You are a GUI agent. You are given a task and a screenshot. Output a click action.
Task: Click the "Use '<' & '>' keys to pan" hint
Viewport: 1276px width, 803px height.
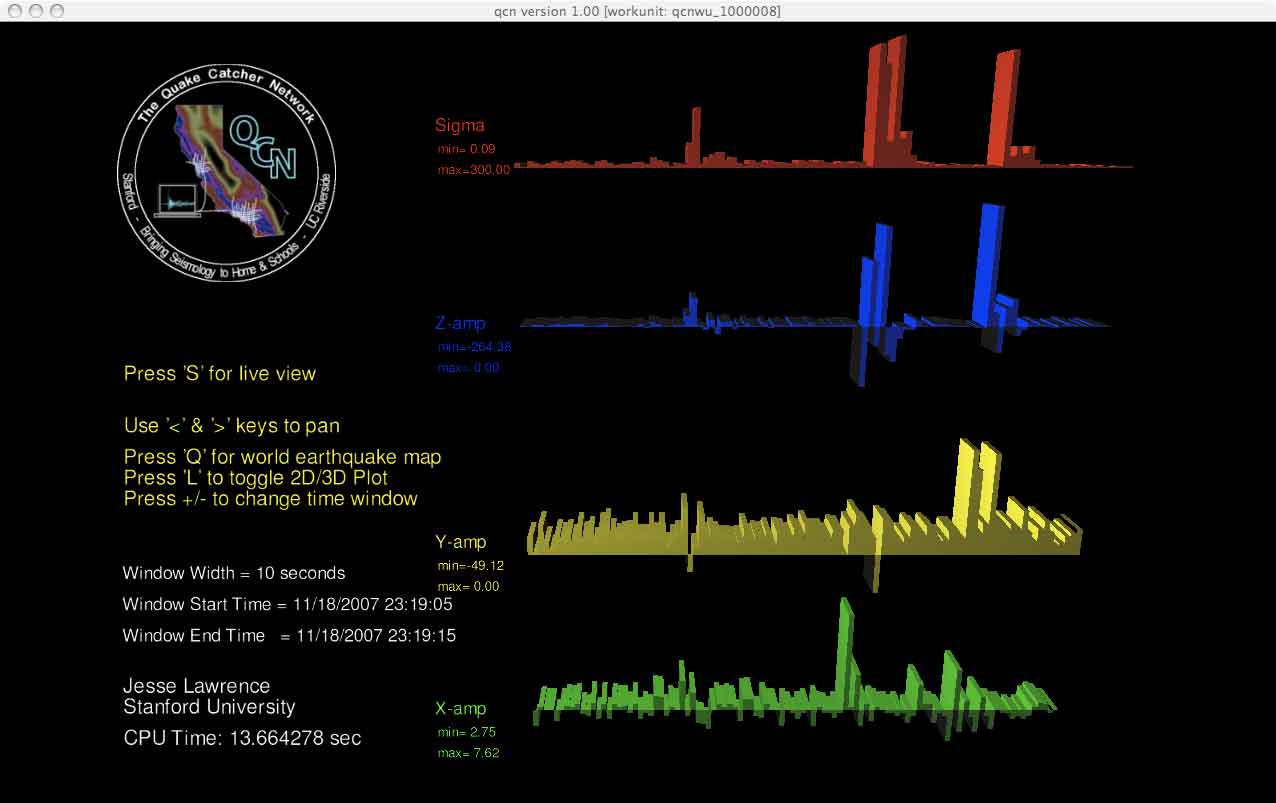coord(231,426)
